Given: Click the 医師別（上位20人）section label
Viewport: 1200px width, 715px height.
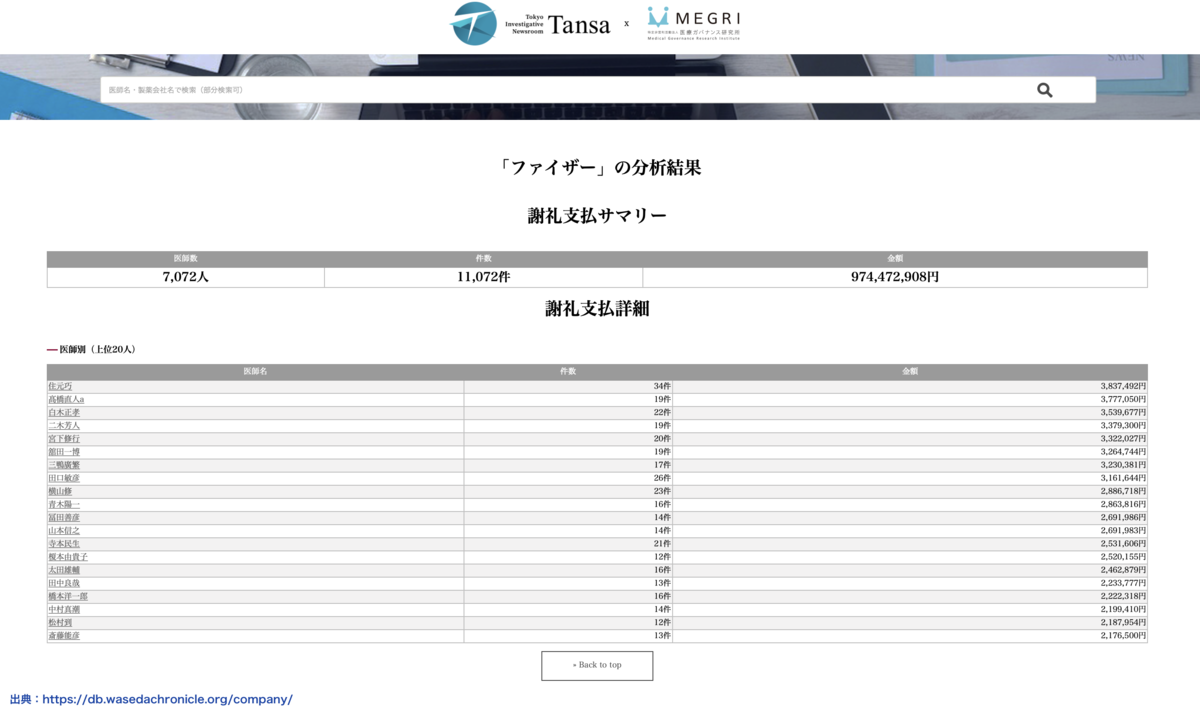Looking at the screenshot, I should [97, 350].
